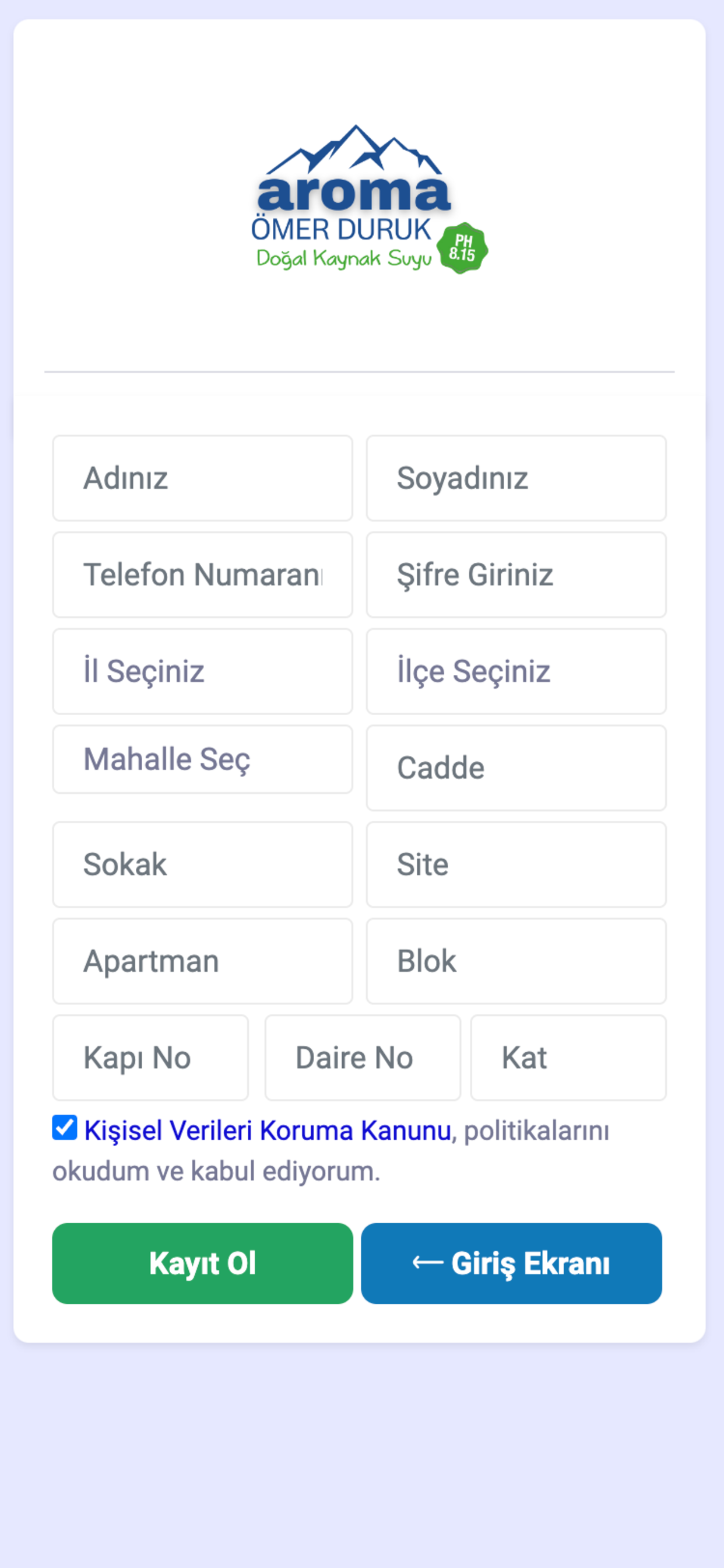Untick the Kişisel Verileri consent checkbox
This screenshot has height=1568, width=724.
[65, 1128]
